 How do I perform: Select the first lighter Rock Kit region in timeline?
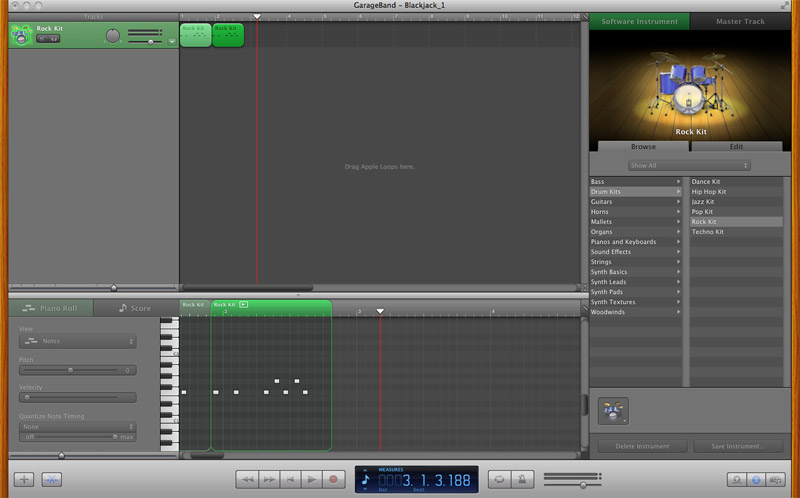click(195, 35)
